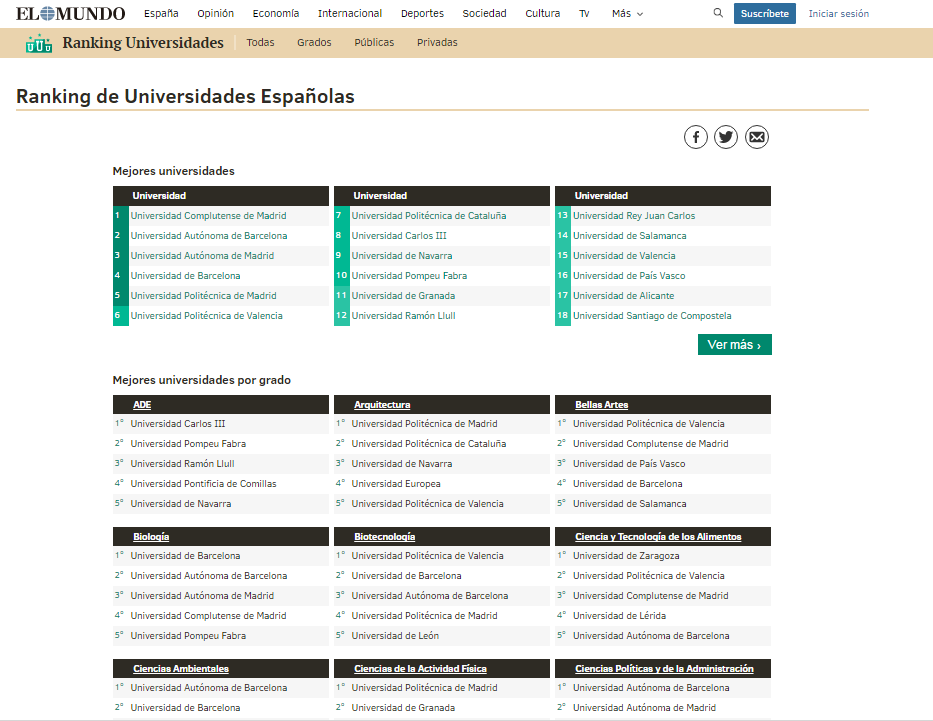Open the search magnifier icon
The width and height of the screenshot is (933, 721).
tap(718, 13)
